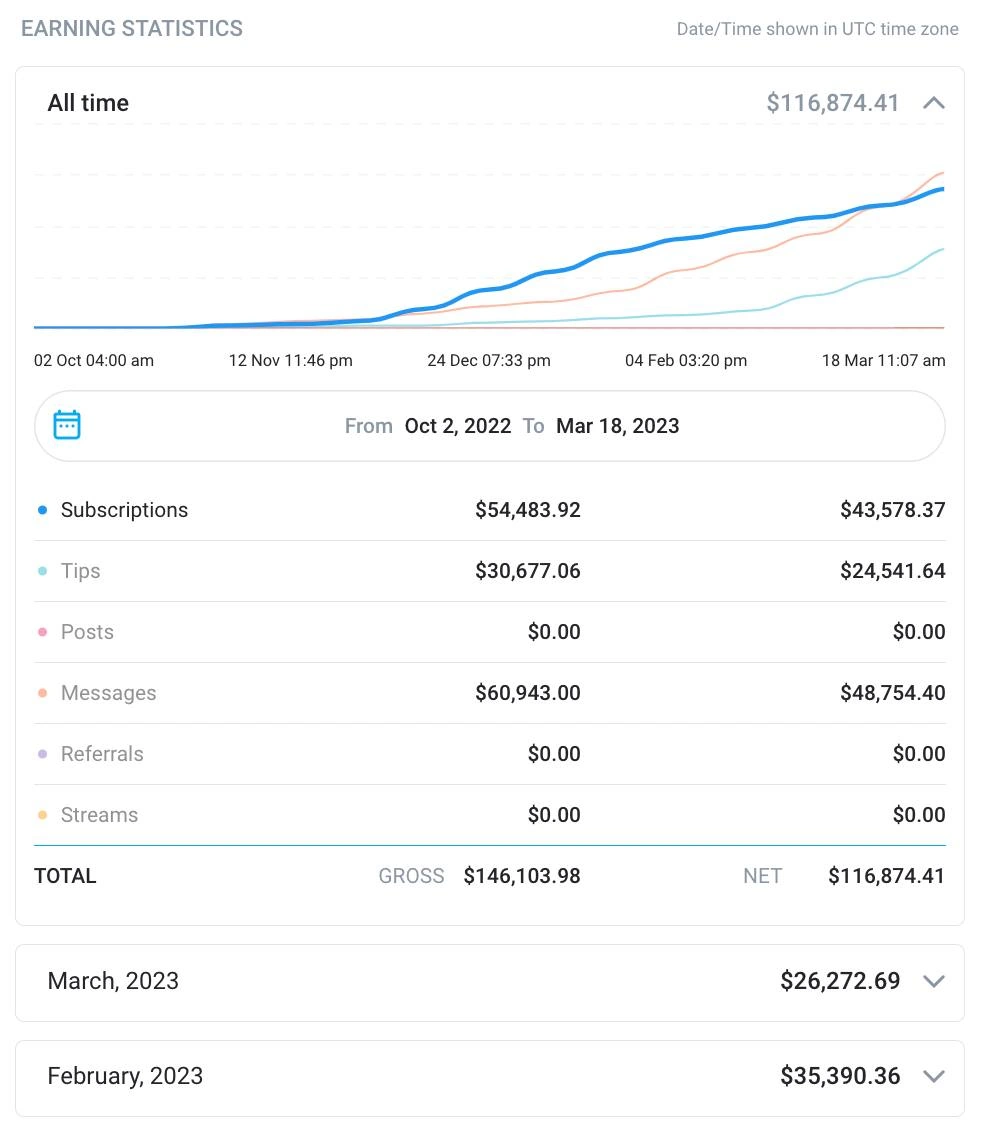Toggle the Tips series dot
Viewport: 984px width, 1130px height.
coord(42,571)
